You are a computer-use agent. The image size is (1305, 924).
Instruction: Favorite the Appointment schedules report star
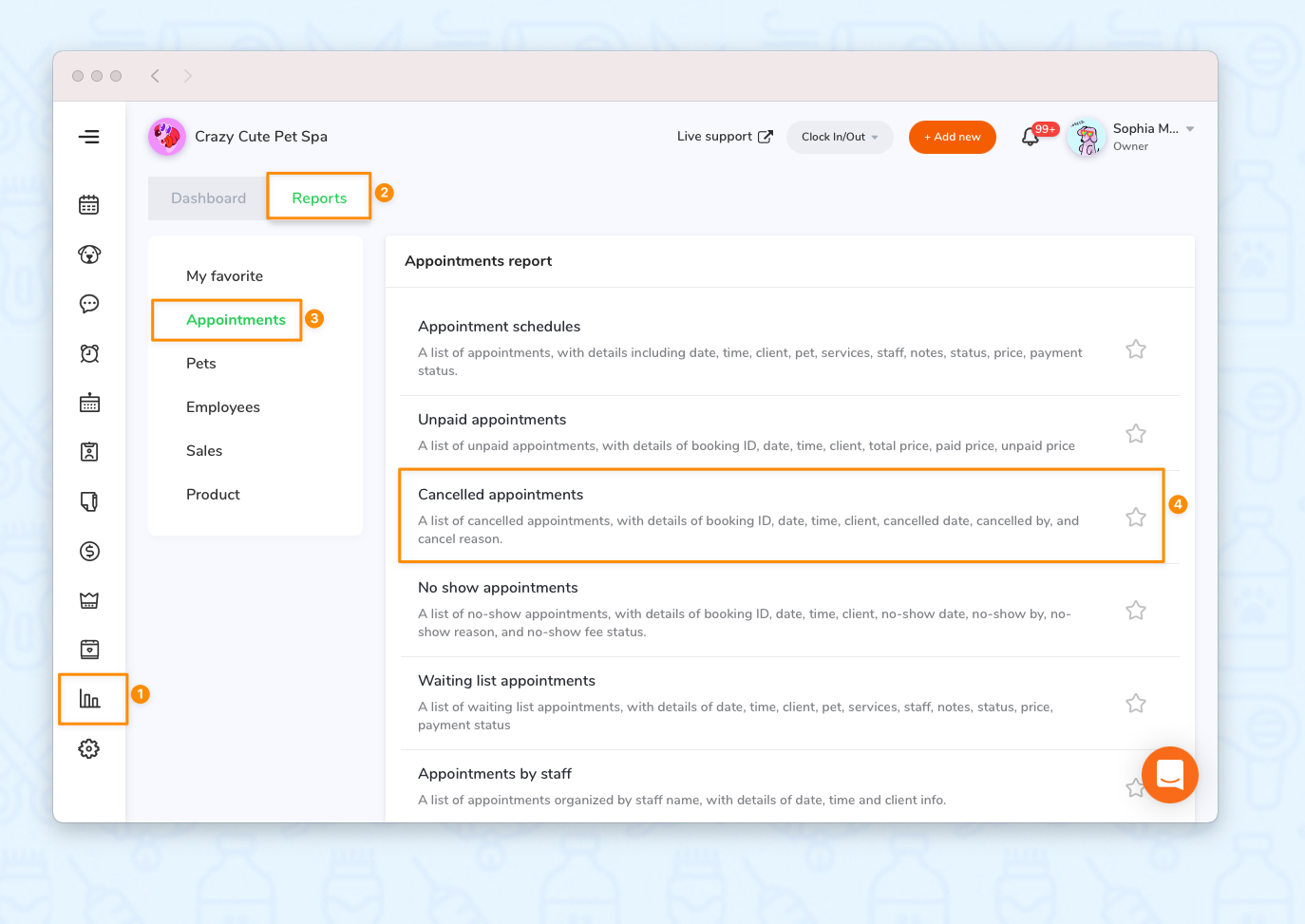click(1136, 349)
